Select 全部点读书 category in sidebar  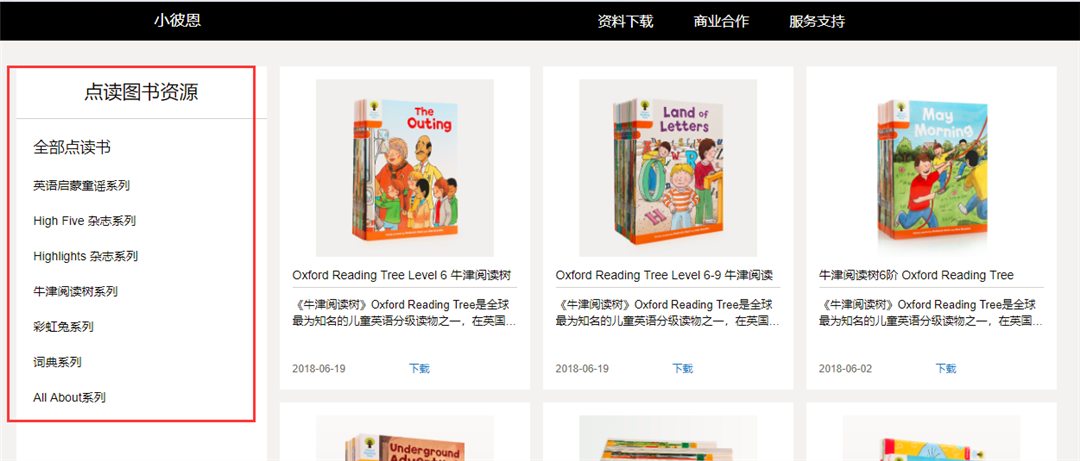point(72,147)
